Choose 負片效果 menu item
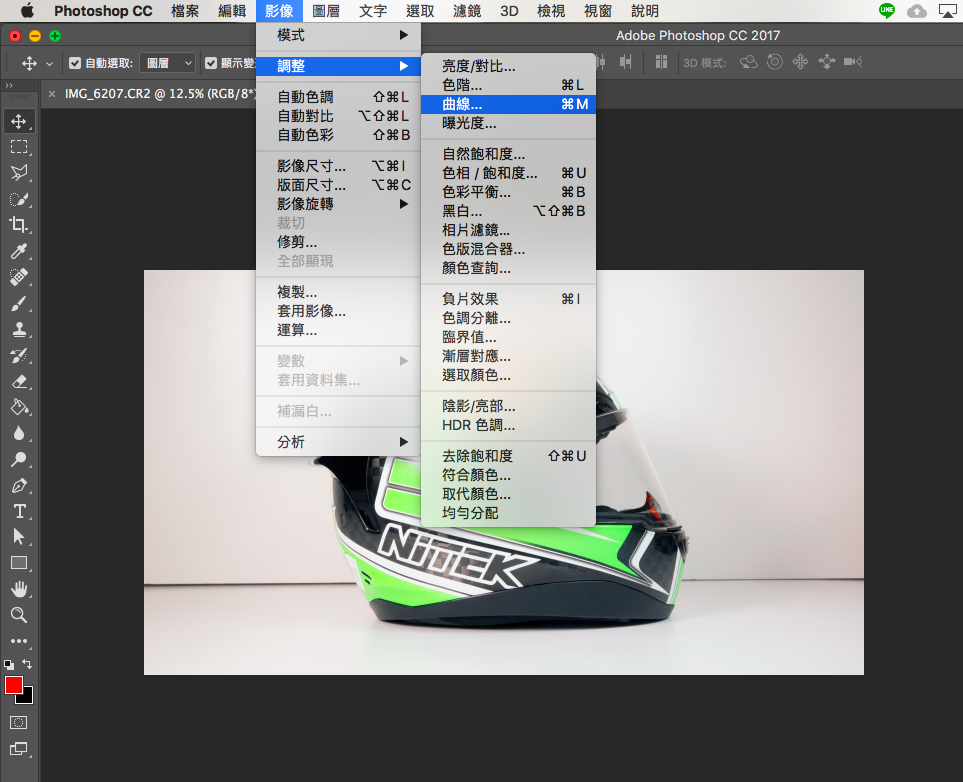963x782 pixels. pyautogui.click(x=509, y=299)
